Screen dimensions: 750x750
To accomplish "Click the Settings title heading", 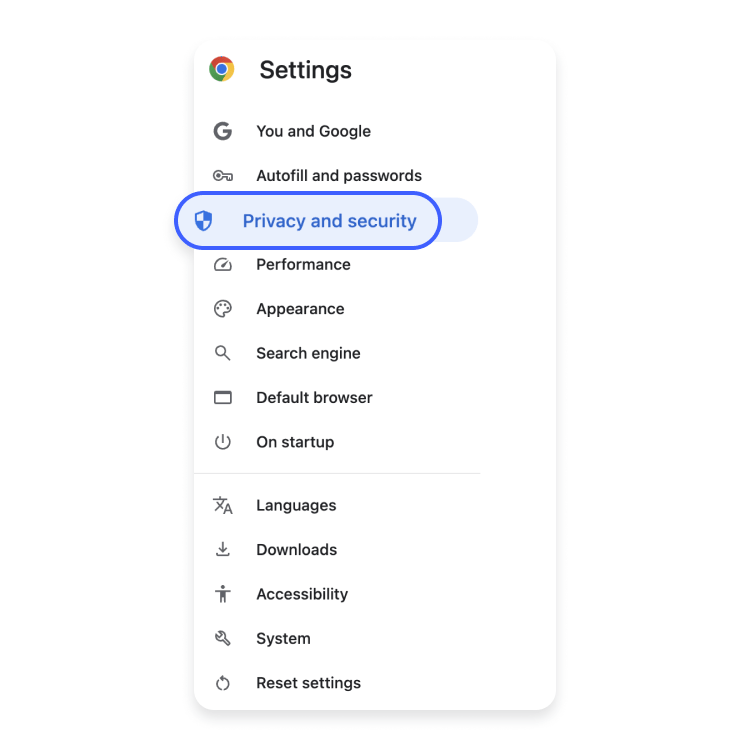I will point(305,70).
